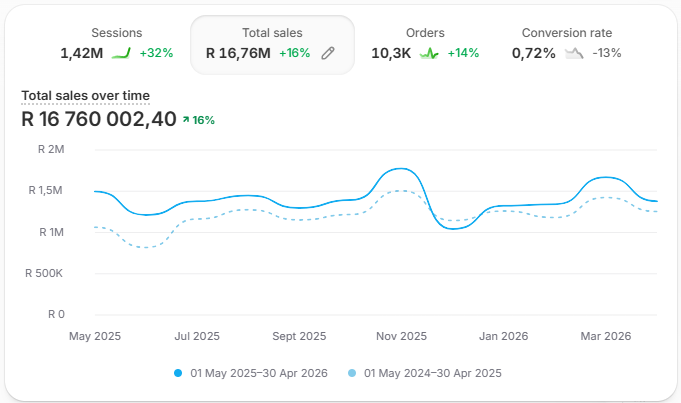Open the Orders metric tab
Screen dimensions: 681x403
(425, 45)
